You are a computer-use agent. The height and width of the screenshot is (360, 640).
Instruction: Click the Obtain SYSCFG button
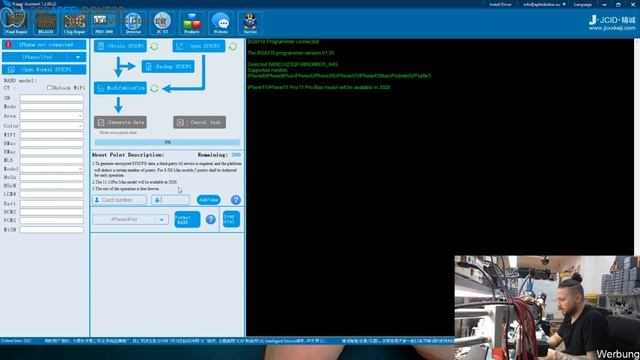point(120,46)
